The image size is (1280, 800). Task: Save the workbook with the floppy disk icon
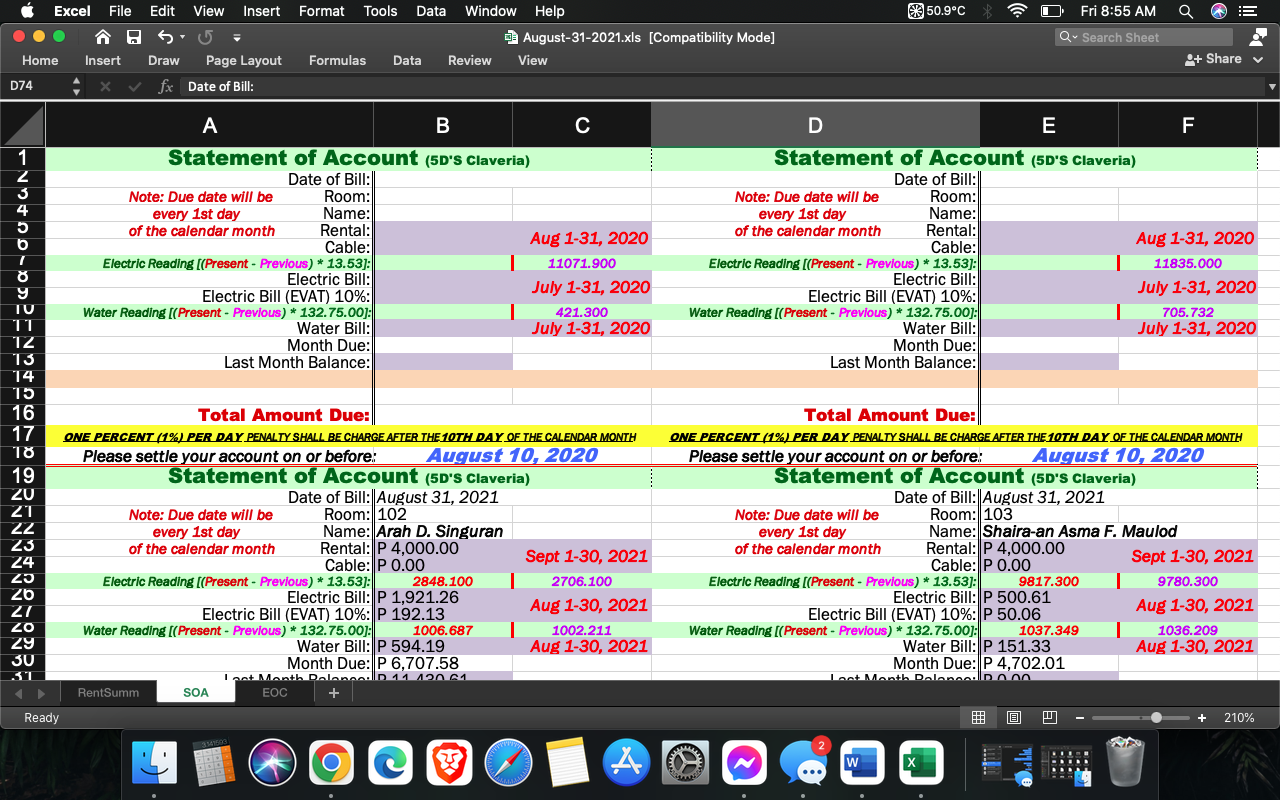click(x=134, y=37)
